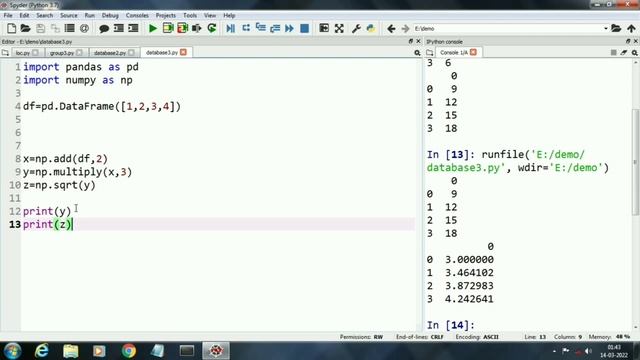
Task: Open Google Chrome from the taskbar
Action: coord(129,351)
